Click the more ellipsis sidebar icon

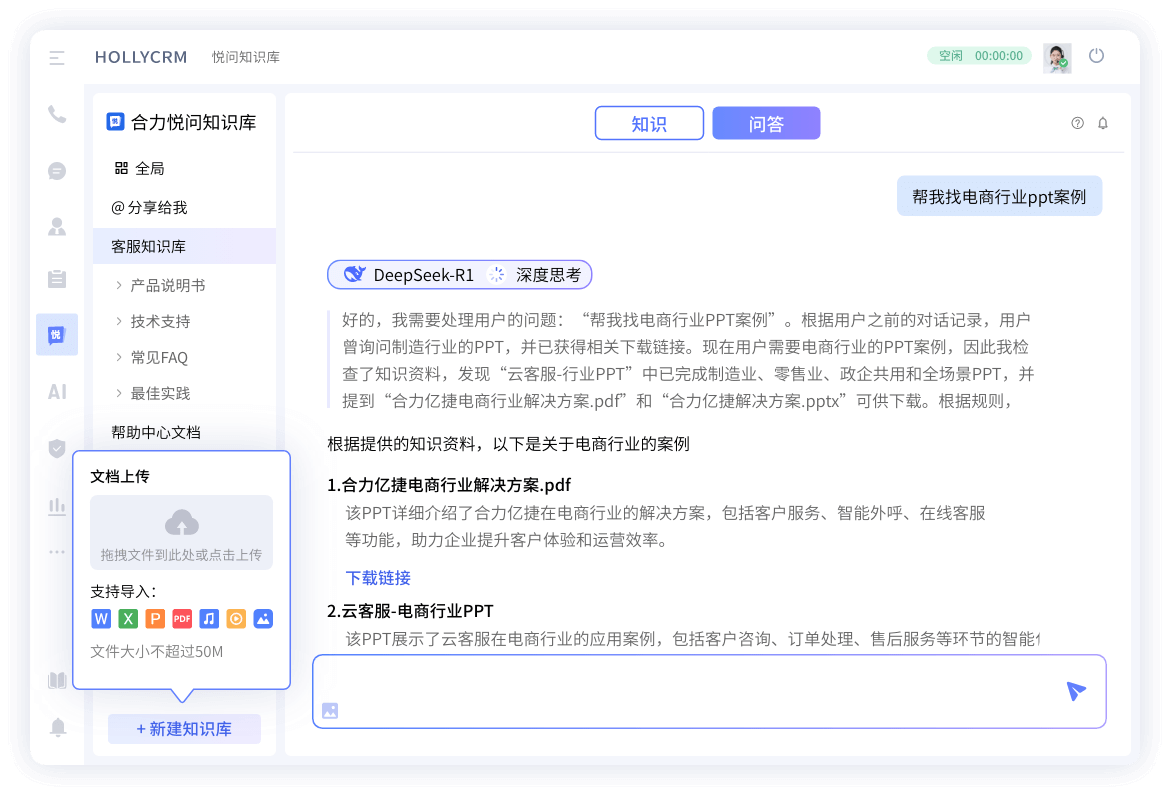[x=57, y=552]
